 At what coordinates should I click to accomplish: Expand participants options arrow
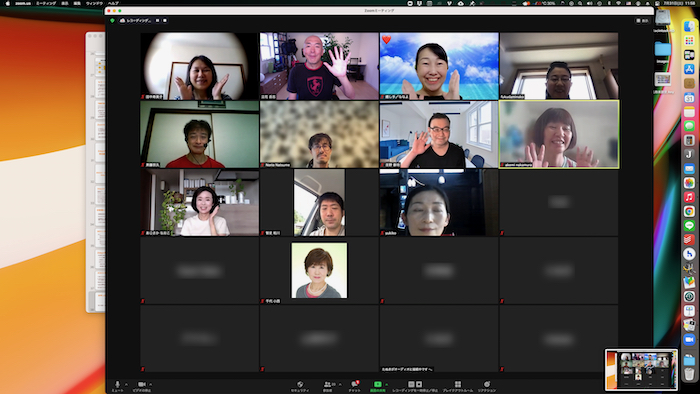click(340, 384)
